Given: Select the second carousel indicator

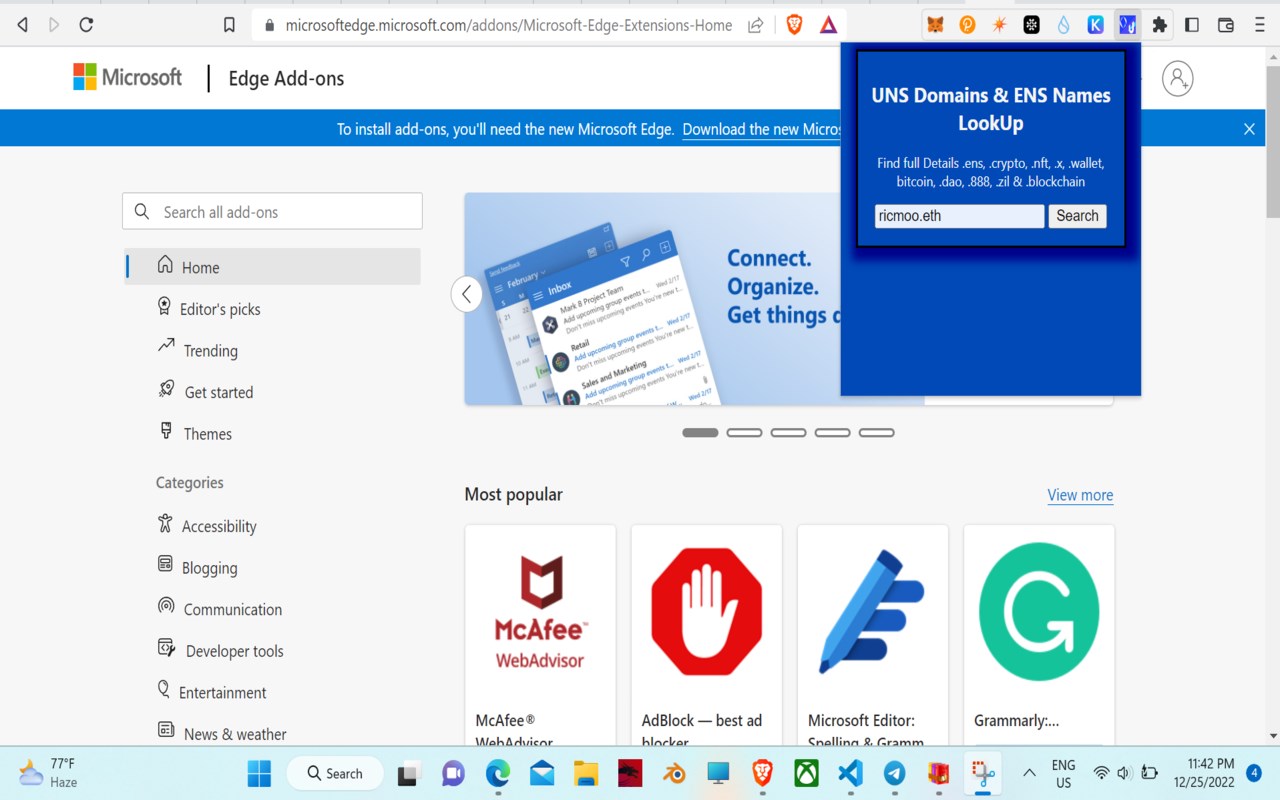Looking at the screenshot, I should click(x=744, y=432).
